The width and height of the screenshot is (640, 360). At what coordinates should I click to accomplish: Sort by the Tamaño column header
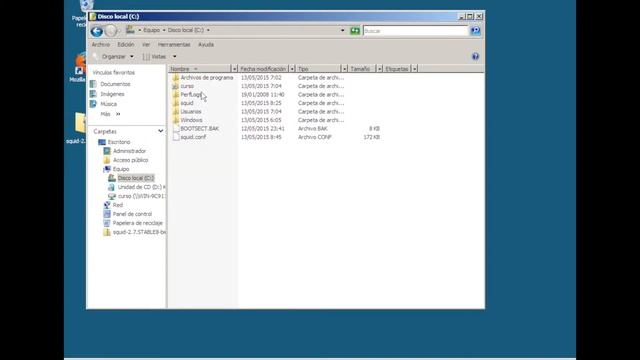(362, 69)
